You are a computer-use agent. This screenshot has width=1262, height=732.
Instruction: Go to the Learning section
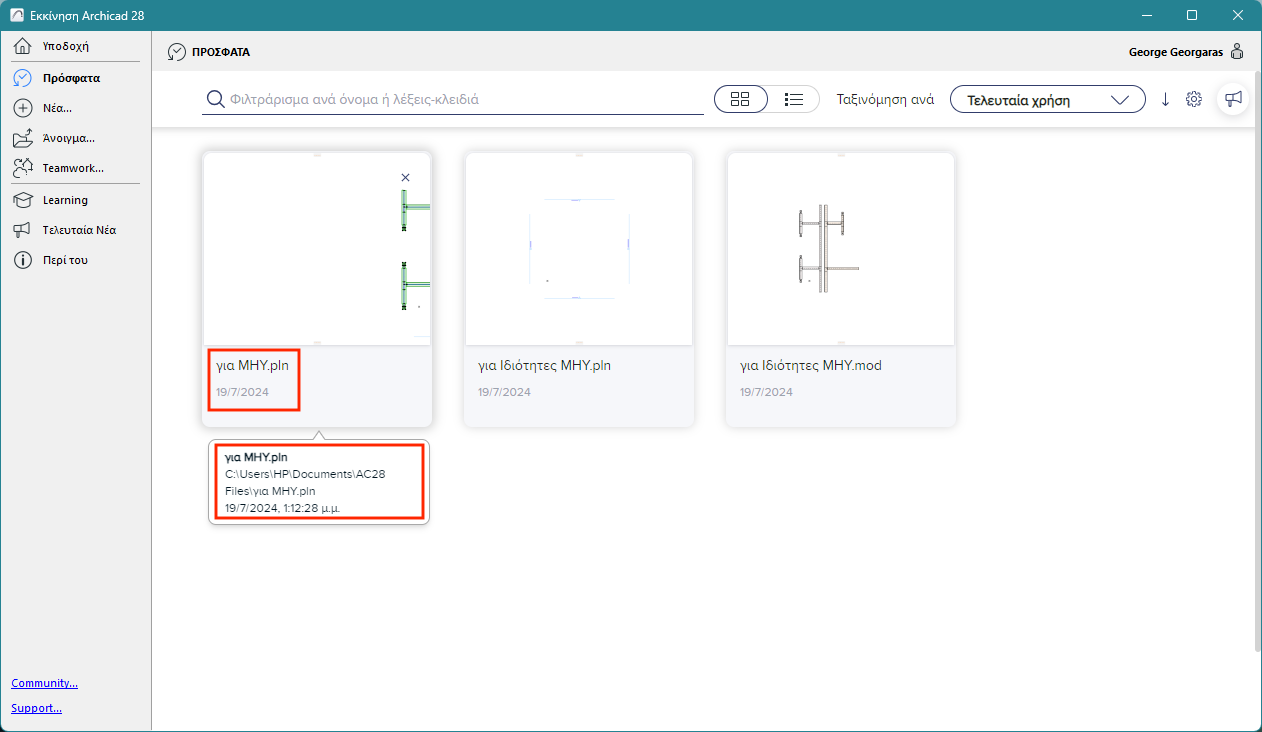coord(65,200)
